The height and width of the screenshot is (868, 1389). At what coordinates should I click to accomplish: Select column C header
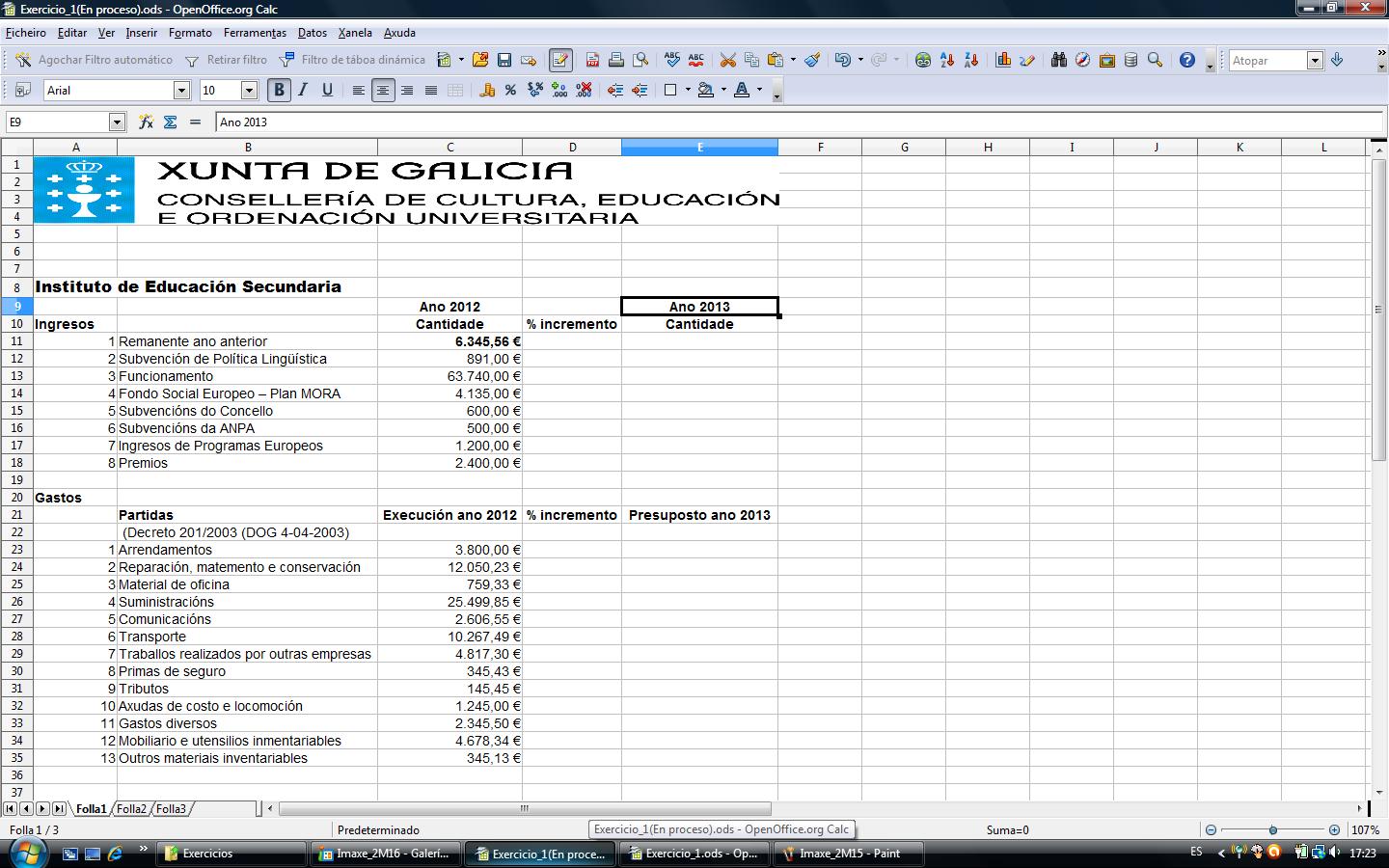point(449,148)
